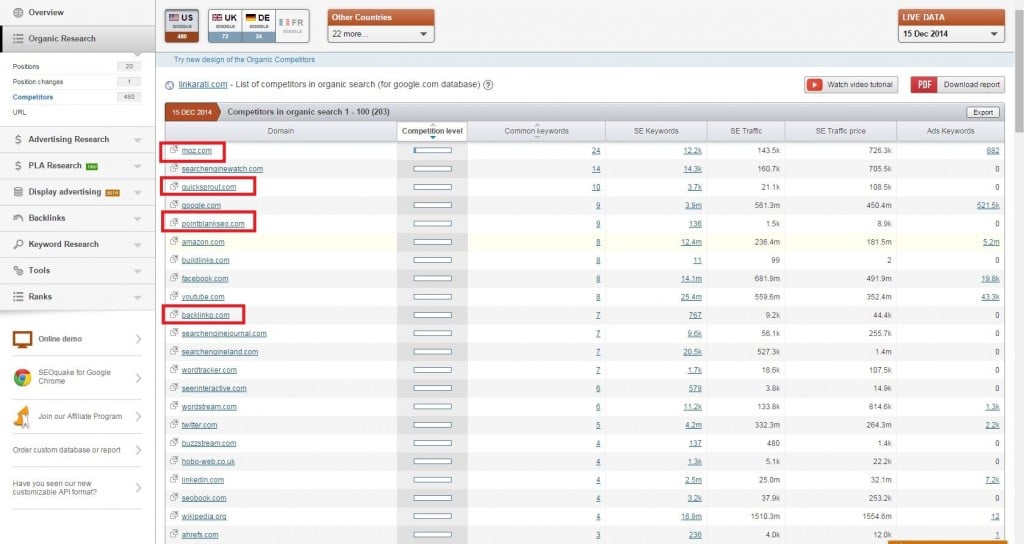
Task: Expand the PLA Research section
Action: point(137,166)
